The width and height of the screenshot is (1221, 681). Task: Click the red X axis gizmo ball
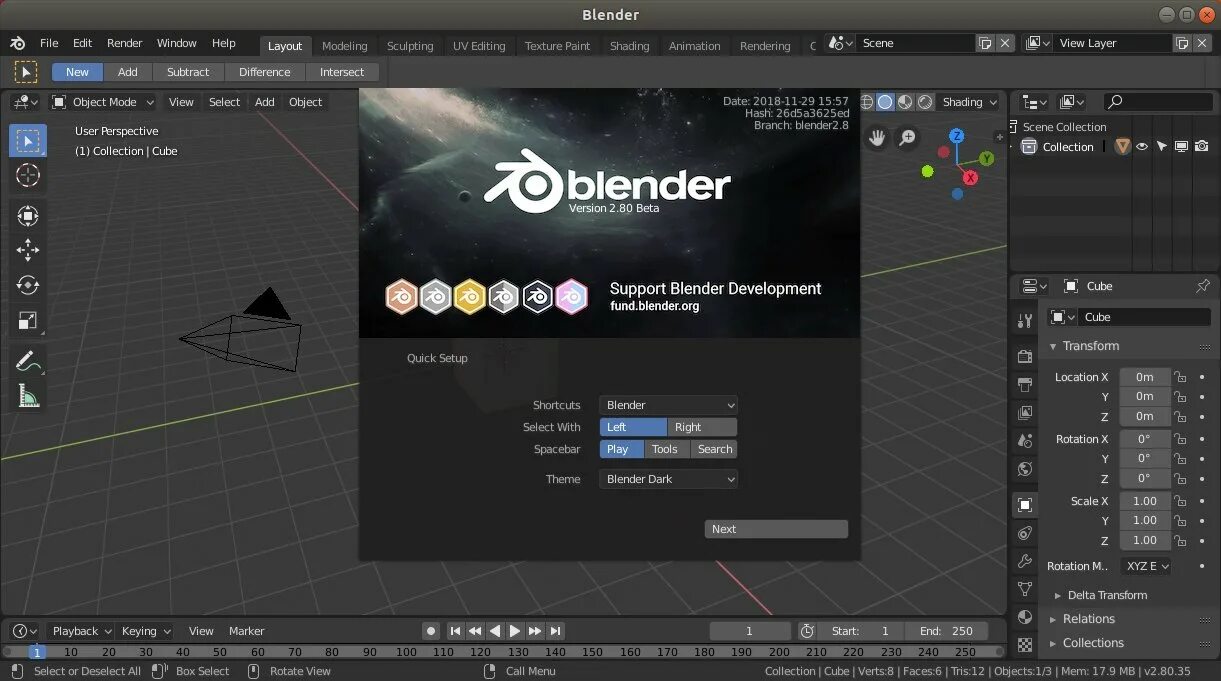click(969, 177)
